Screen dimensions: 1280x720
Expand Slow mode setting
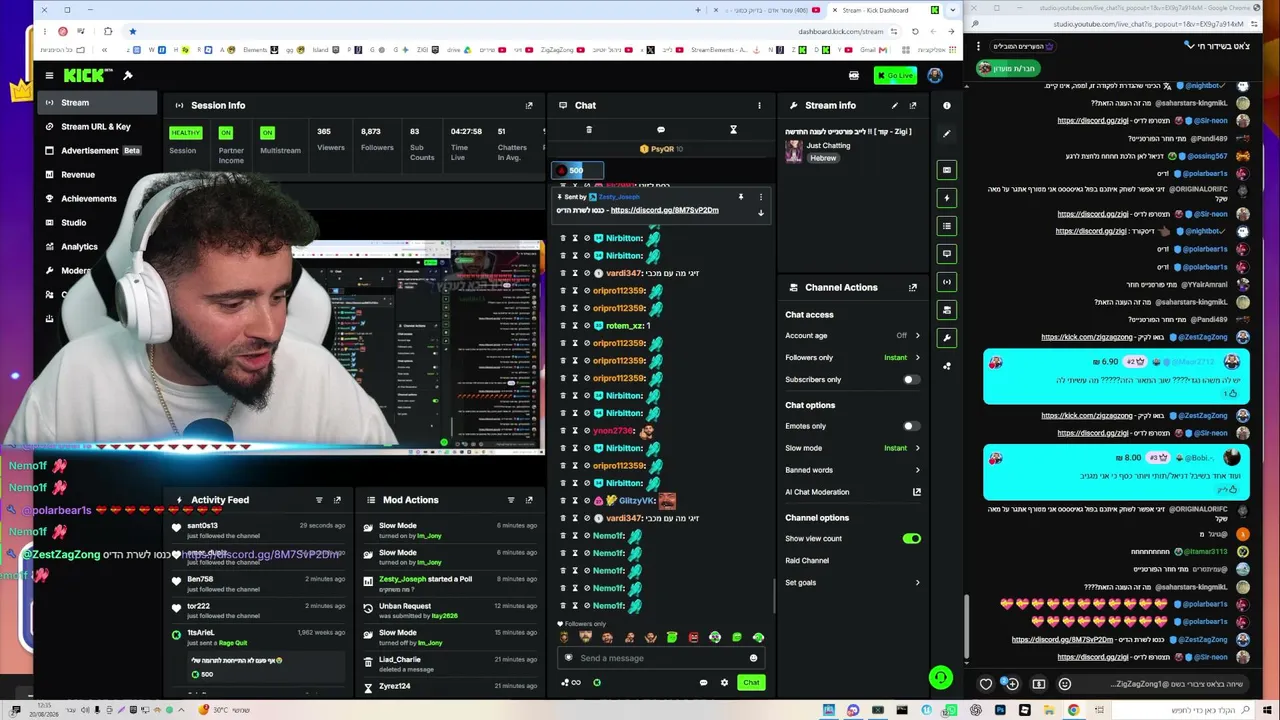[917, 448]
